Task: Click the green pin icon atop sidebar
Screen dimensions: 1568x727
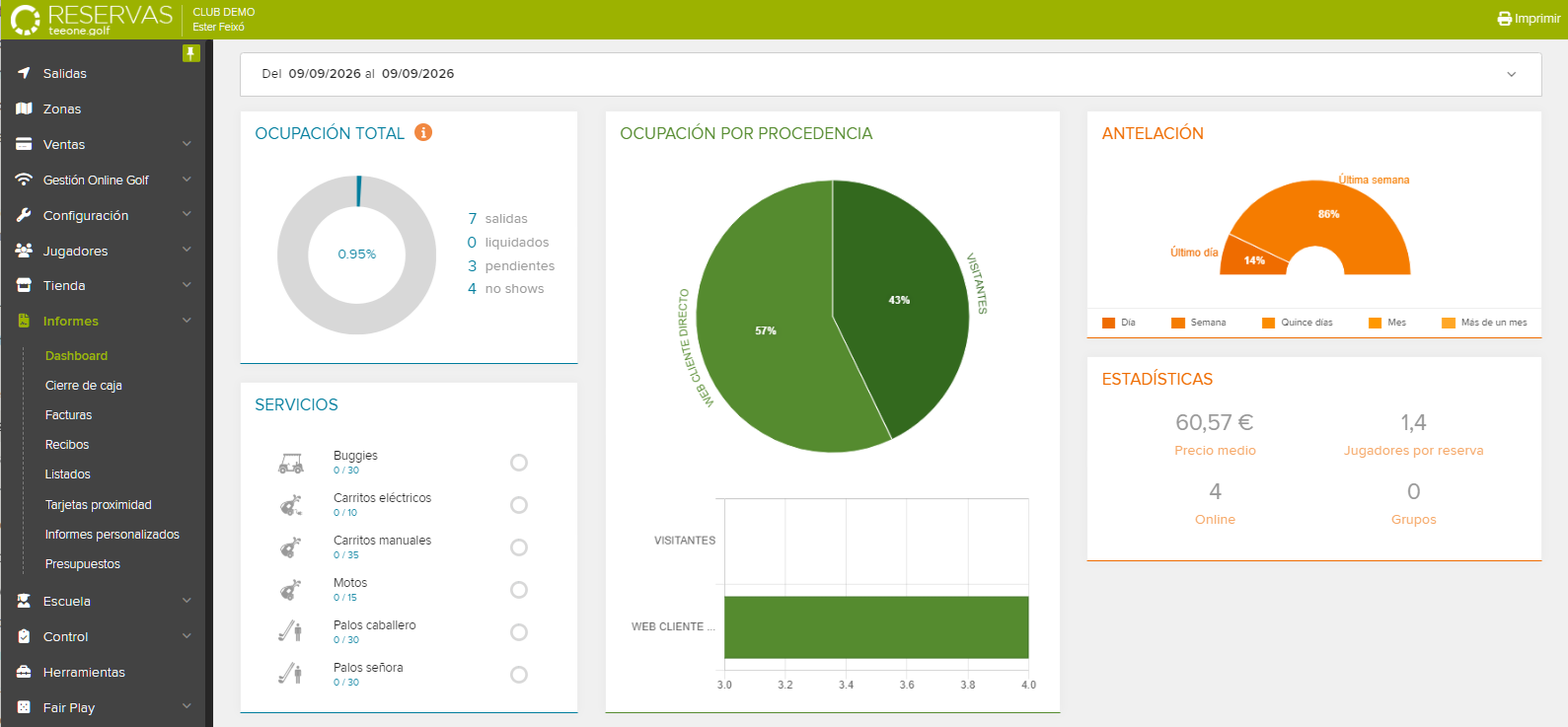Action: point(191,53)
